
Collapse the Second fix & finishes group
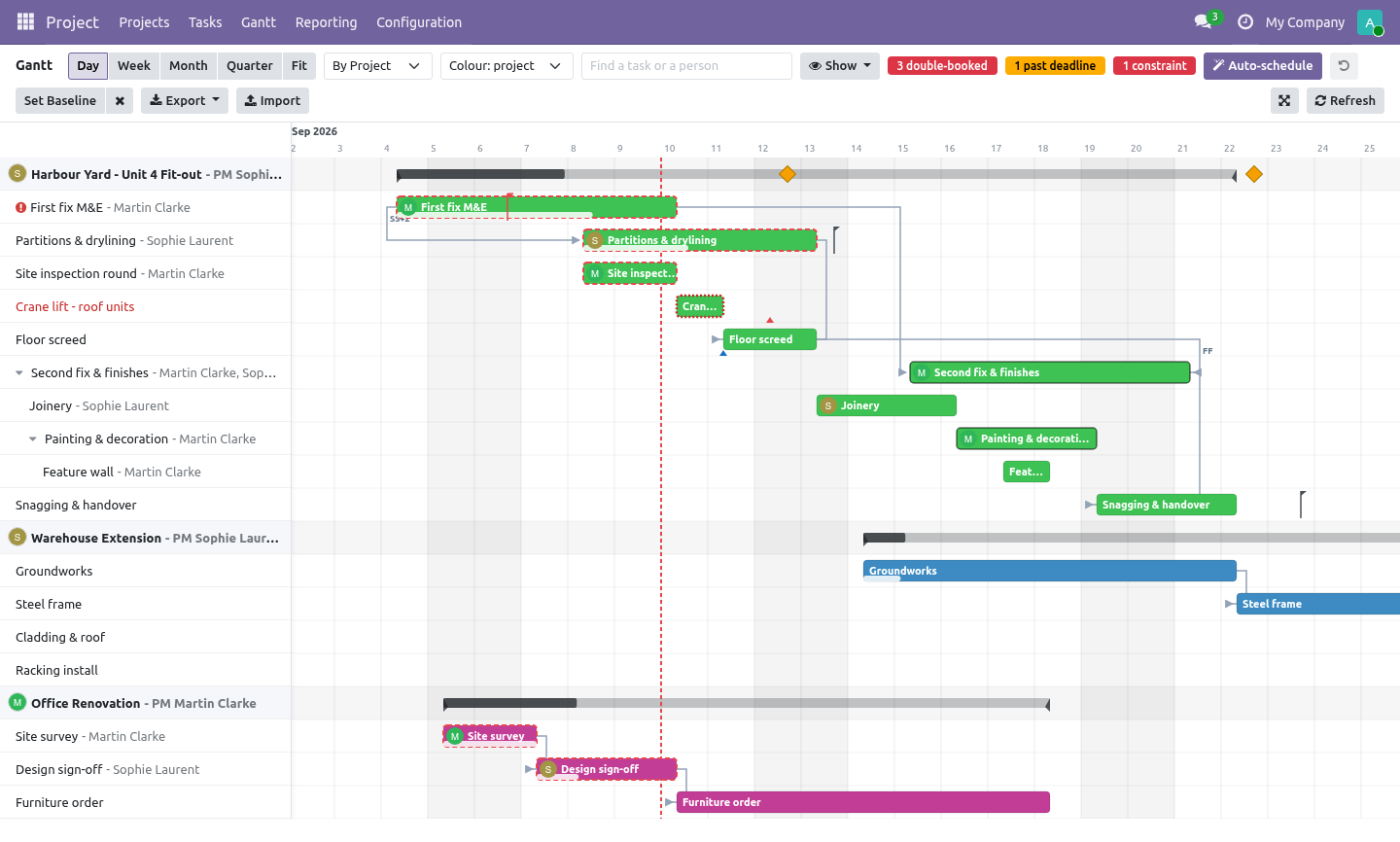[x=19, y=372]
